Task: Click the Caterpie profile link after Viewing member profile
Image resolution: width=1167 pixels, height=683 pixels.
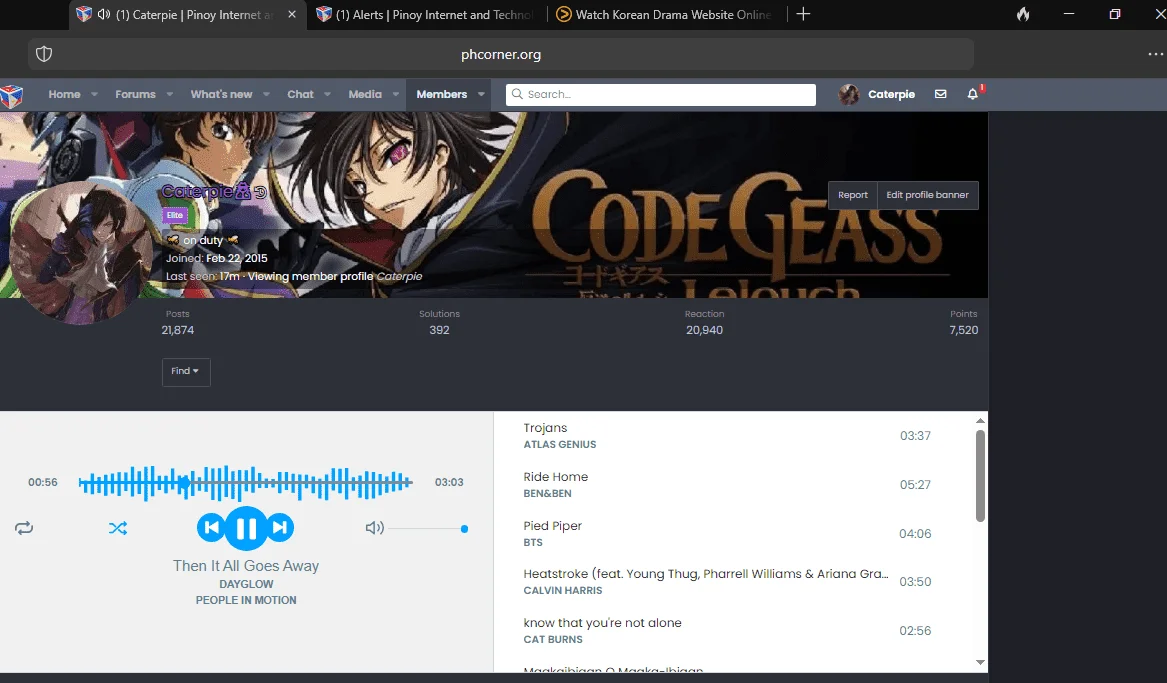Action: pyautogui.click(x=400, y=277)
